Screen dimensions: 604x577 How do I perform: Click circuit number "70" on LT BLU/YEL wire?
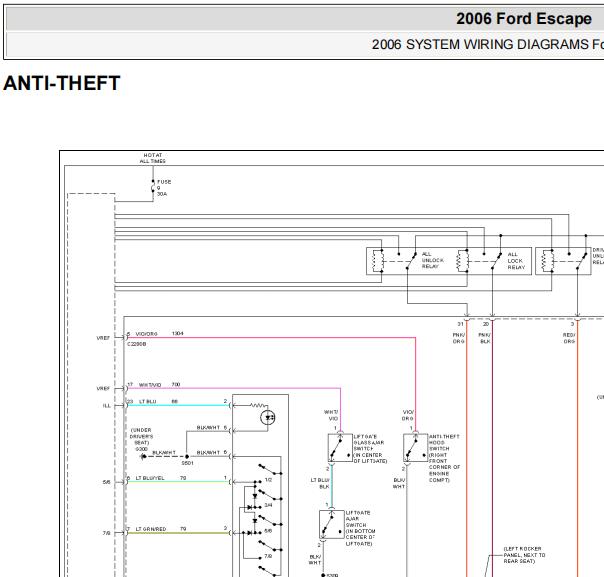pos(183,478)
